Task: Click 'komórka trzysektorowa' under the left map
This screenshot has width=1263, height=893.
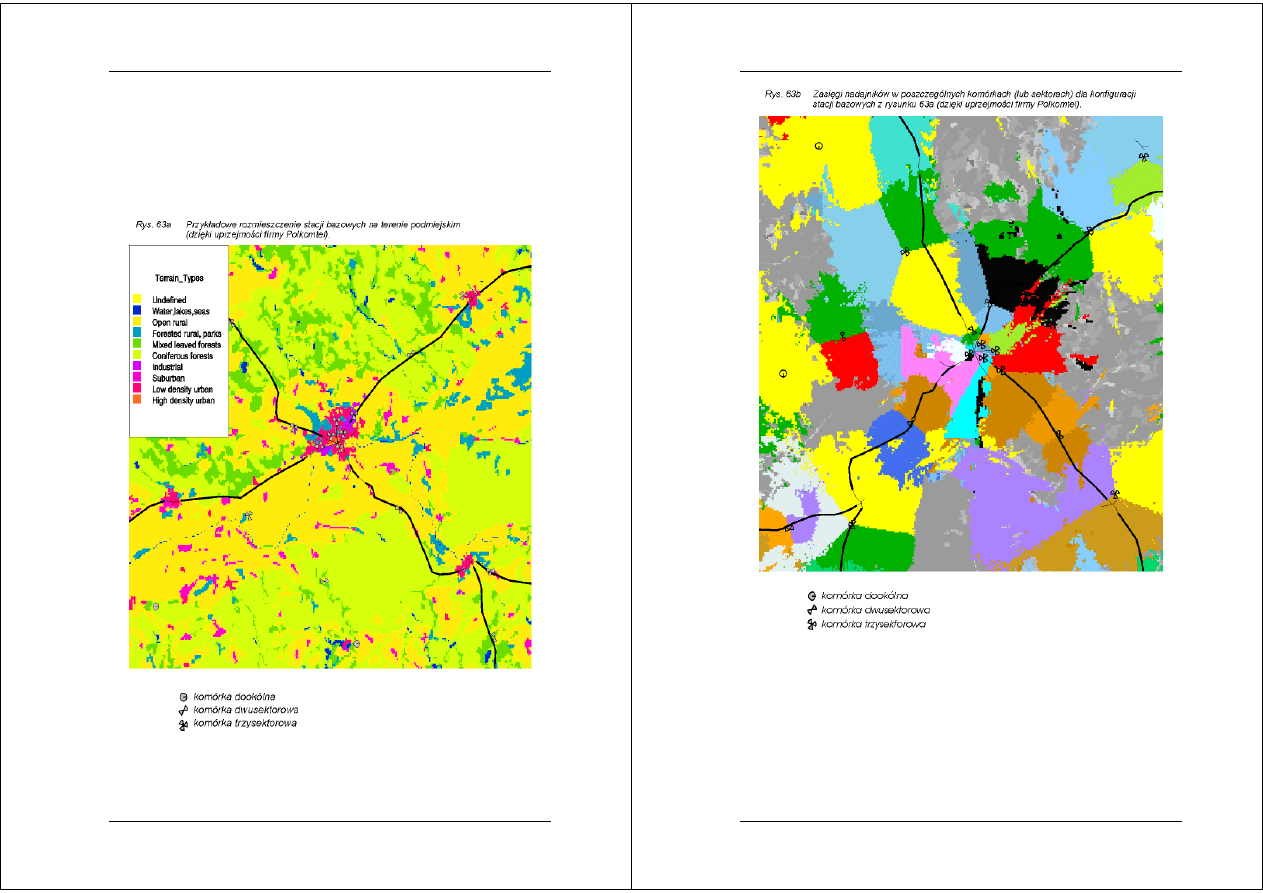Action: [x=245, y=722]
